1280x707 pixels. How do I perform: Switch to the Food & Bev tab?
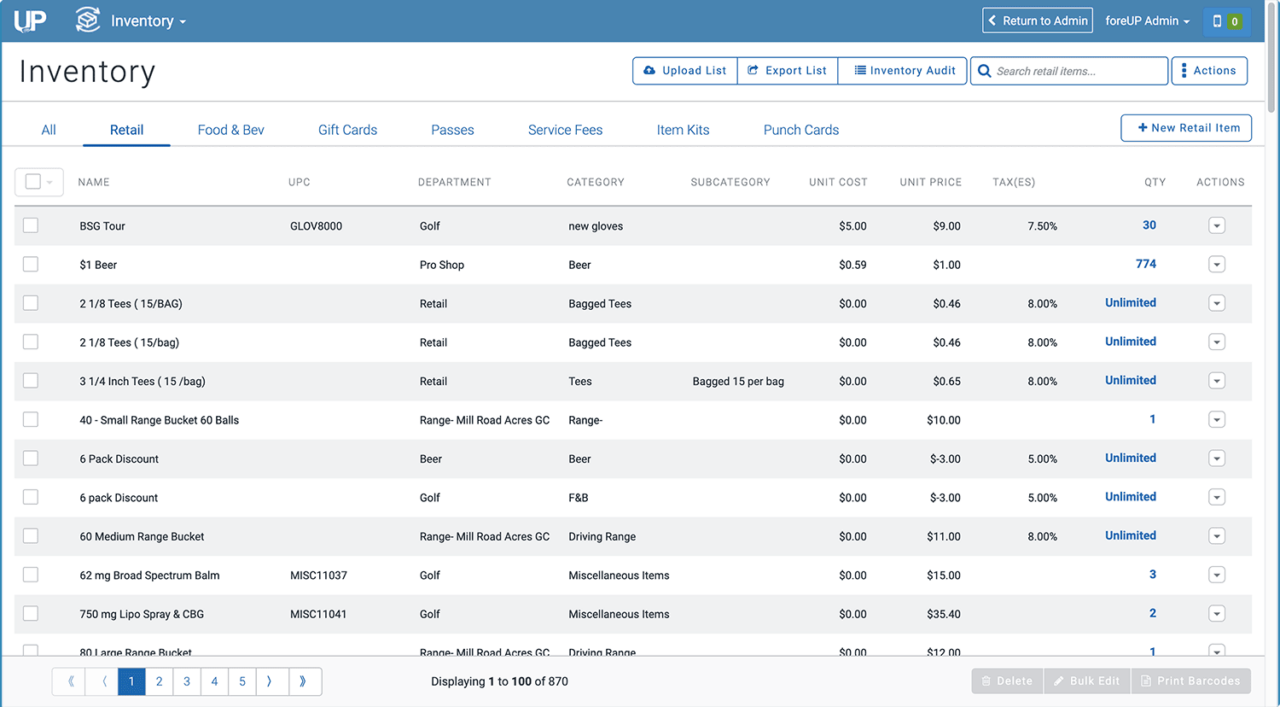coord(231,130)
